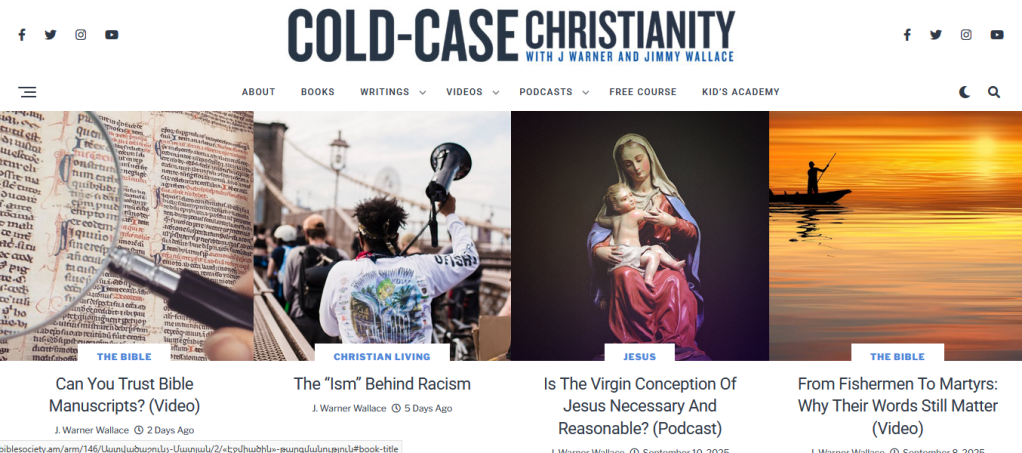Toggle dark mode with the moon icon
Image resolution: width=1022 pixels, height=453 pixels.
(964, 92)
